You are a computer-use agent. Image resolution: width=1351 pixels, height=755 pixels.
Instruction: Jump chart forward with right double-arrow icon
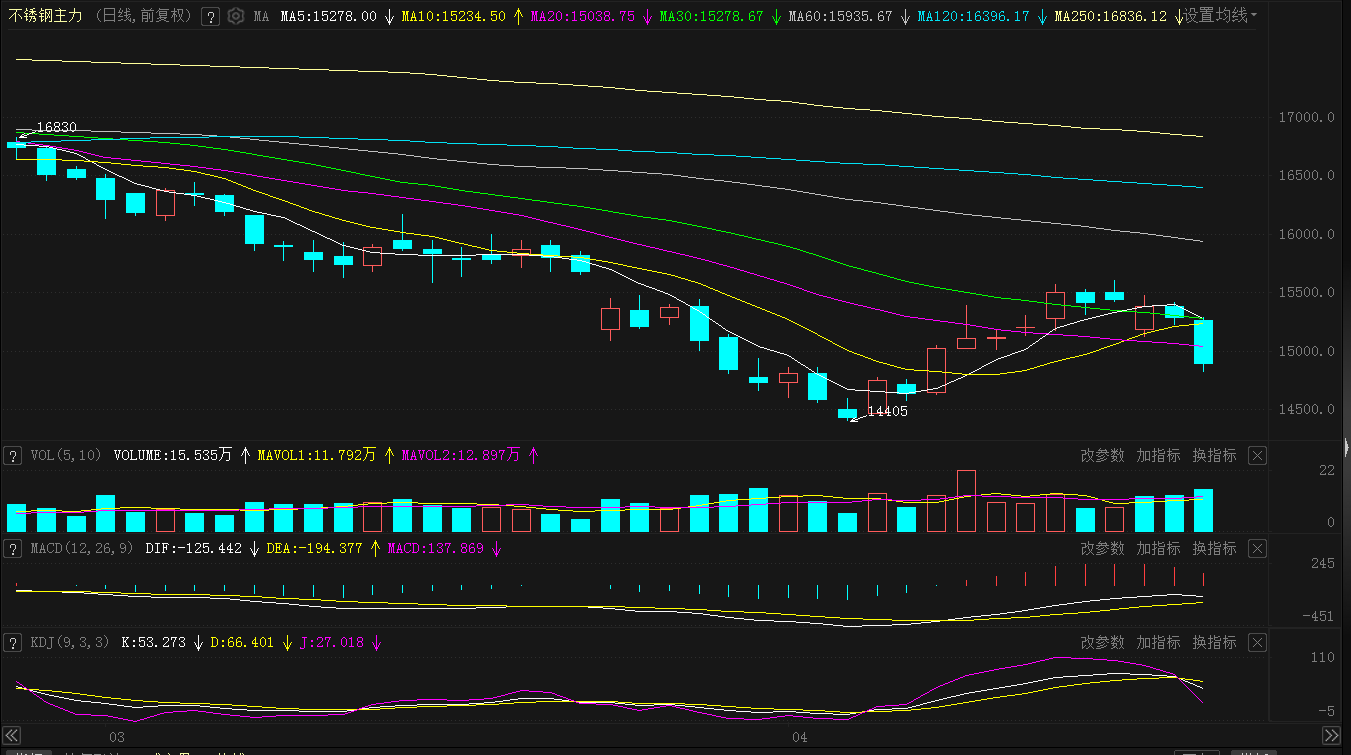[x=1330, y=735]
